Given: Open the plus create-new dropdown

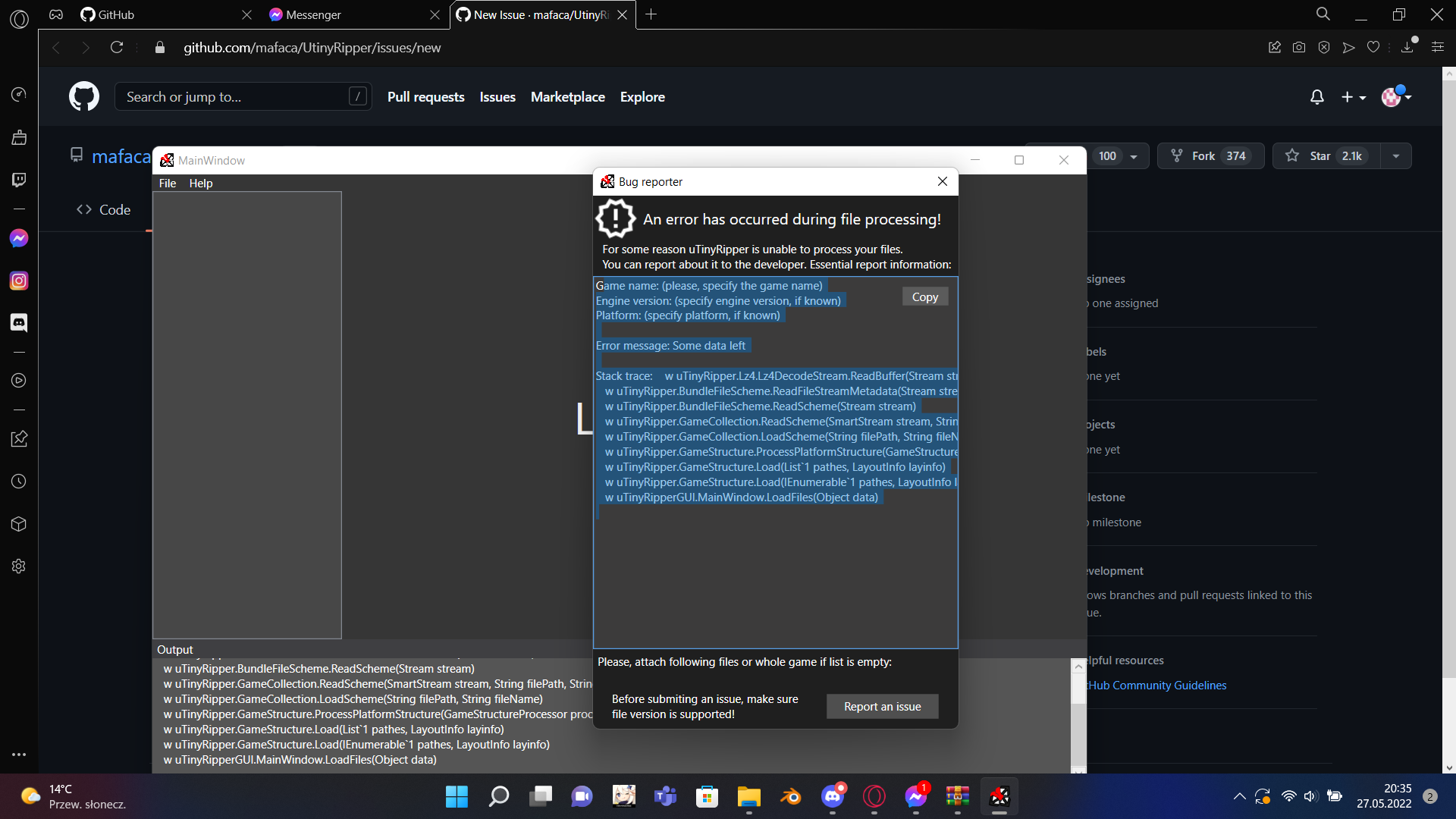Looking at the screenshot, I should tap(1353, 96).
